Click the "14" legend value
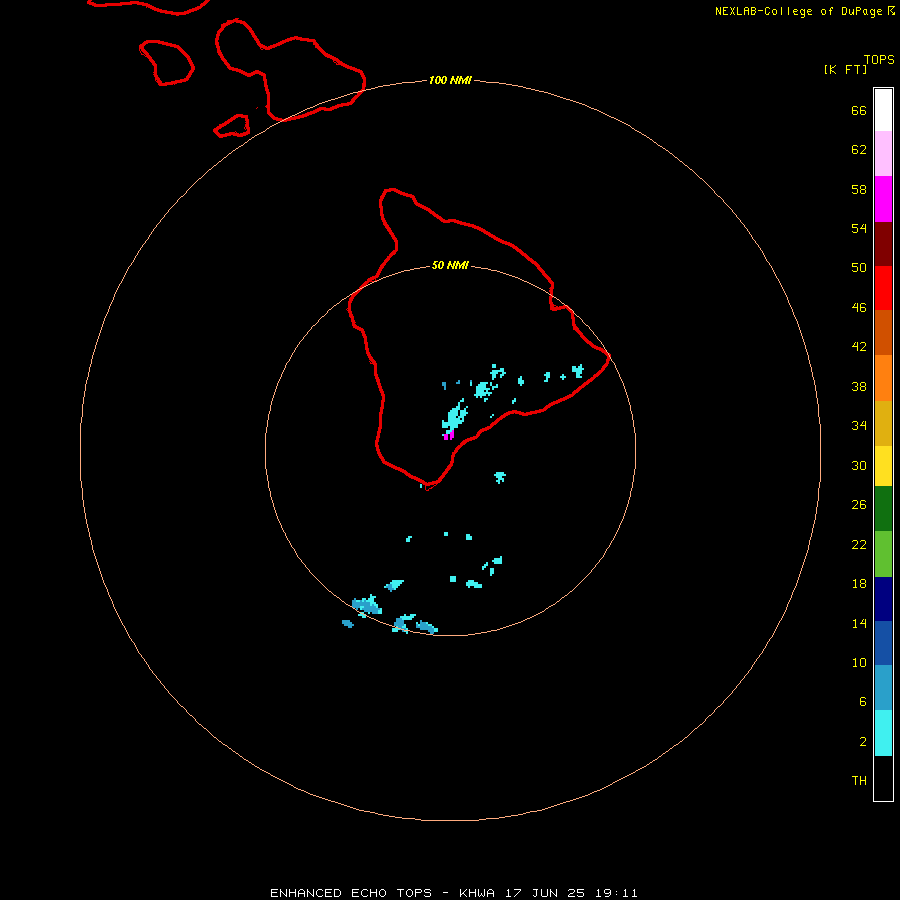Image resolution: width=900 pixels, height=900 pixels. coord(859,623)
